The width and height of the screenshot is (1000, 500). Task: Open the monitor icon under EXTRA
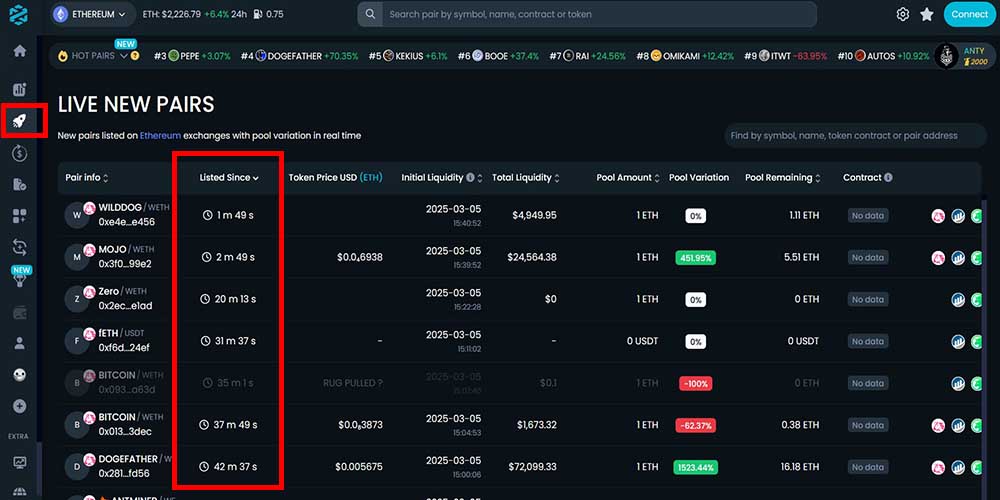coord(20,462)
